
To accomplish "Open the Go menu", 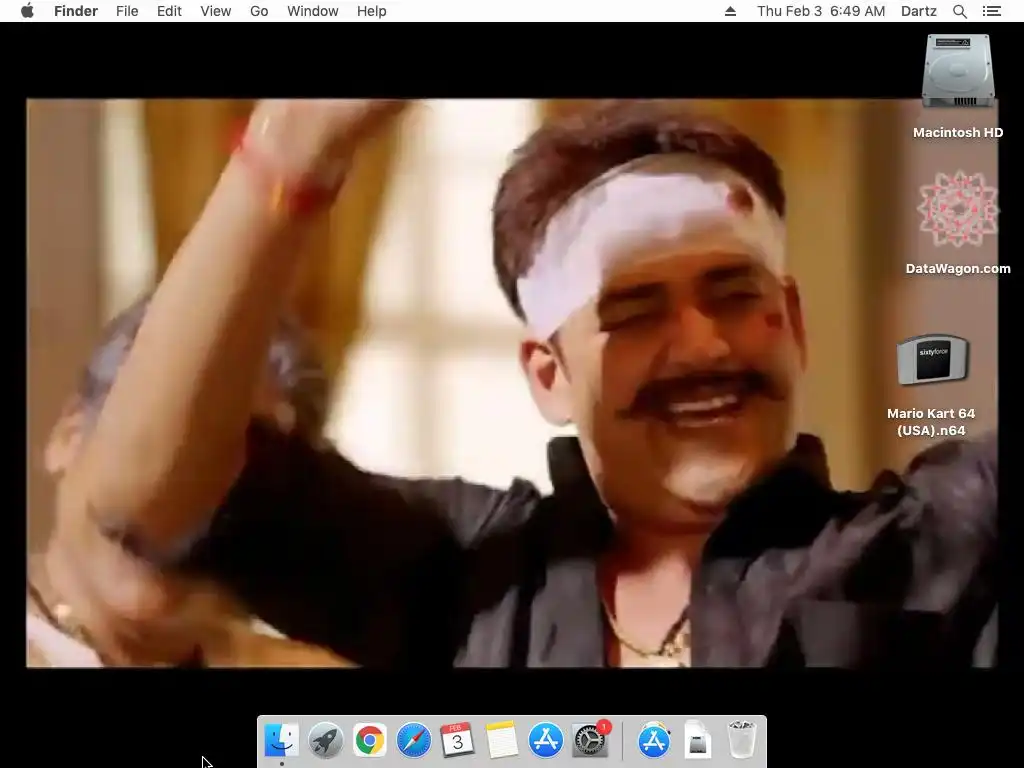I will pyautogui.click(x=259, y=11).
